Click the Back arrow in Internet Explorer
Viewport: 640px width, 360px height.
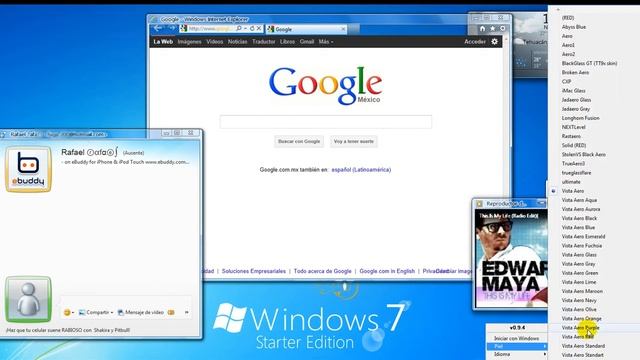(158, 28)
